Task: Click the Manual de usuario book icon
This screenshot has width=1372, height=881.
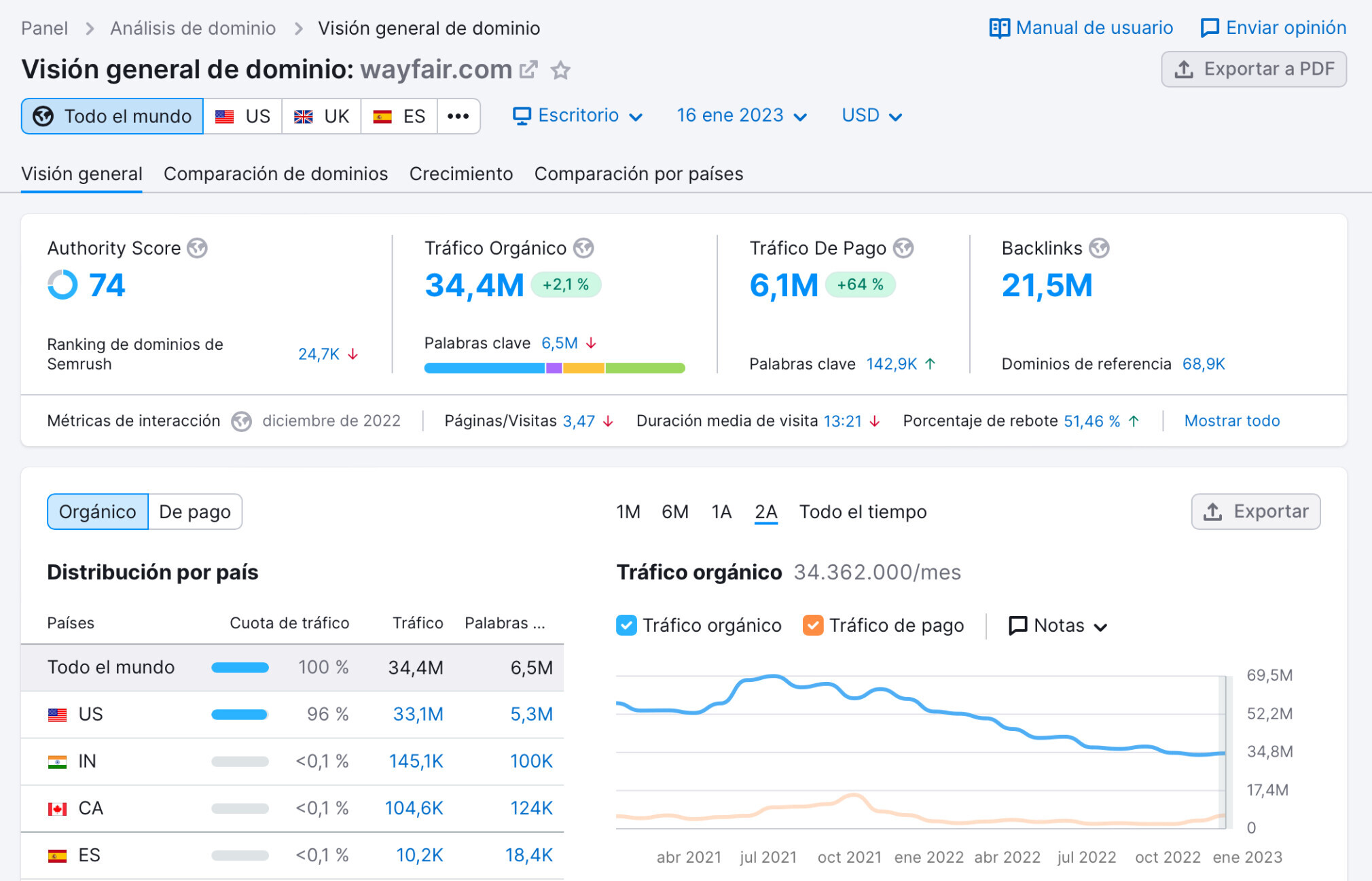Action: pyautogui.click(x=999, y=29)
